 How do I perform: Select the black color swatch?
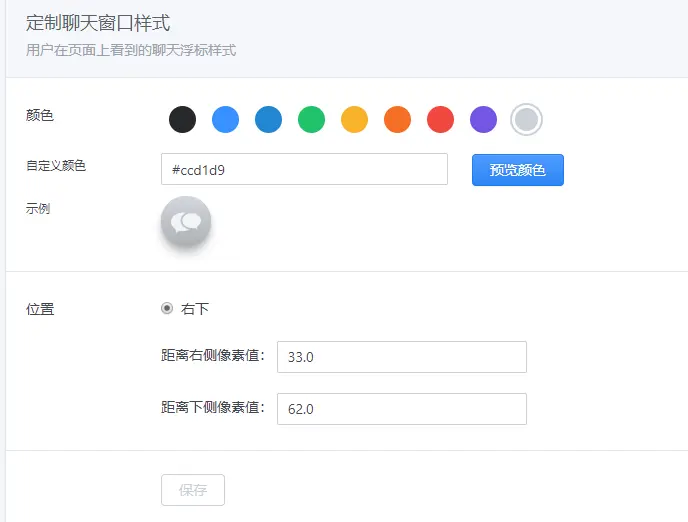pyautogui.click(x=182, y=119)
